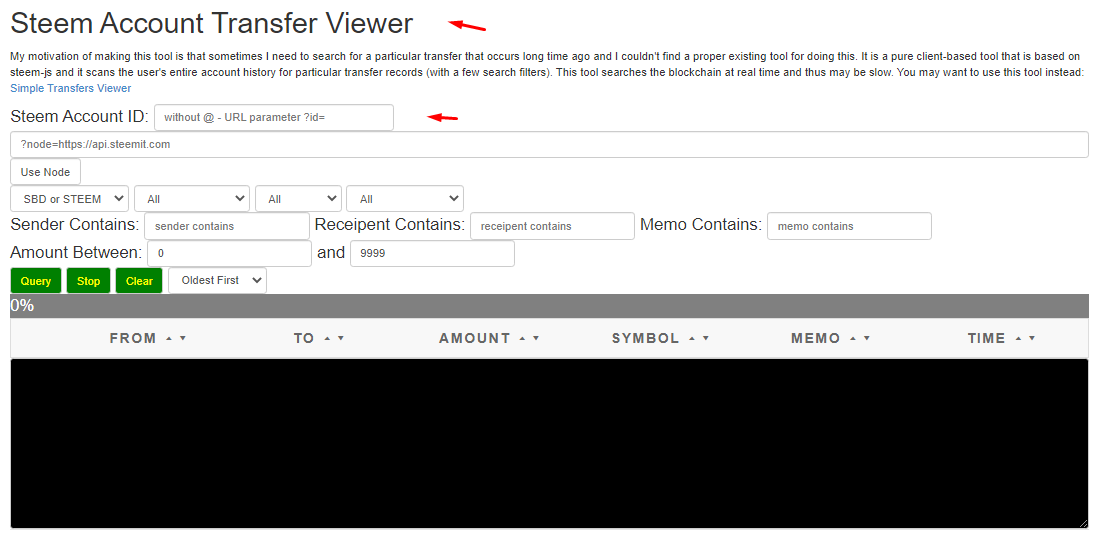Click the Memo Contains label
1110x540 pixels.
pyautogui.click(x=701, y=225)
